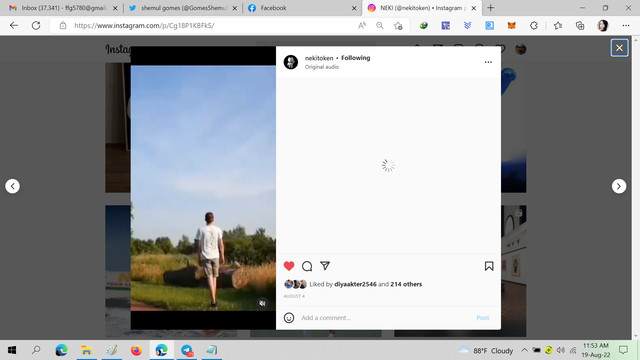The height and width of the screenshot is (360, 640).
Task: Open Zoom icon in address bar
Action: click(x=380, y=25)
